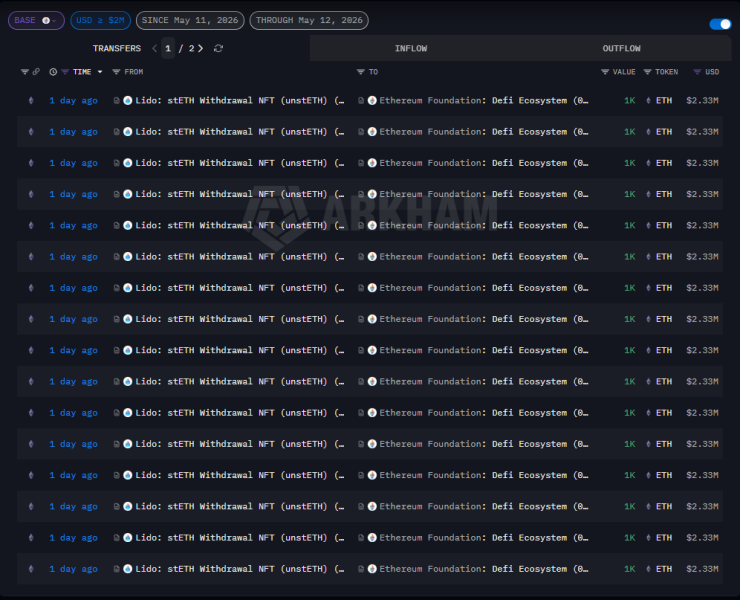The image size is (740, 600).
Task: Go to next transfers page chevron
Action: 201,49
